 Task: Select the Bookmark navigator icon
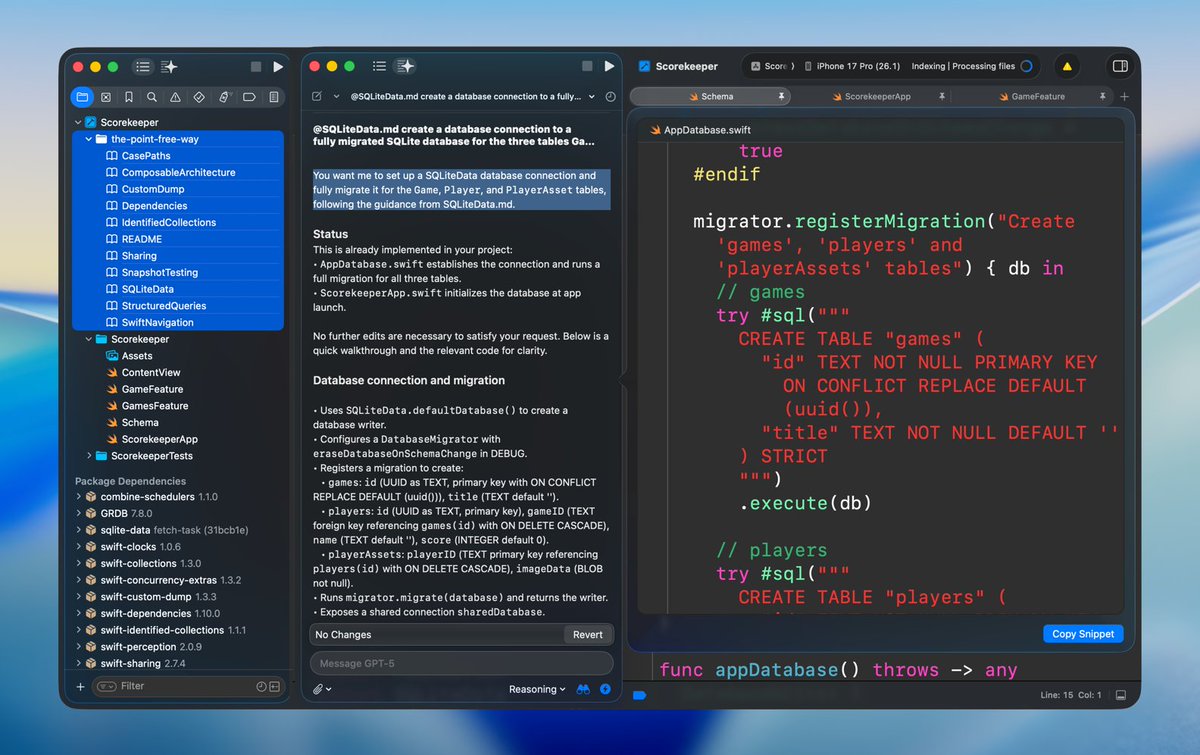pyautogui.click(x=129, y=97)
